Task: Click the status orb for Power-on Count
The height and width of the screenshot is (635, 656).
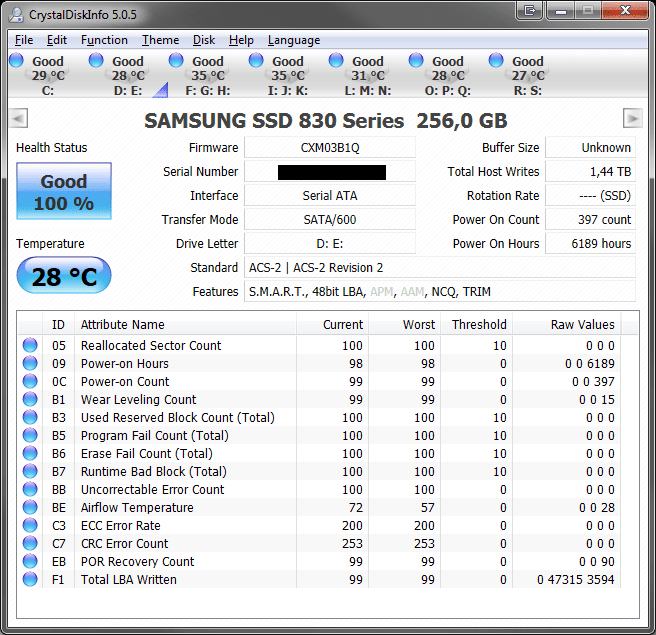Action: 30,382
